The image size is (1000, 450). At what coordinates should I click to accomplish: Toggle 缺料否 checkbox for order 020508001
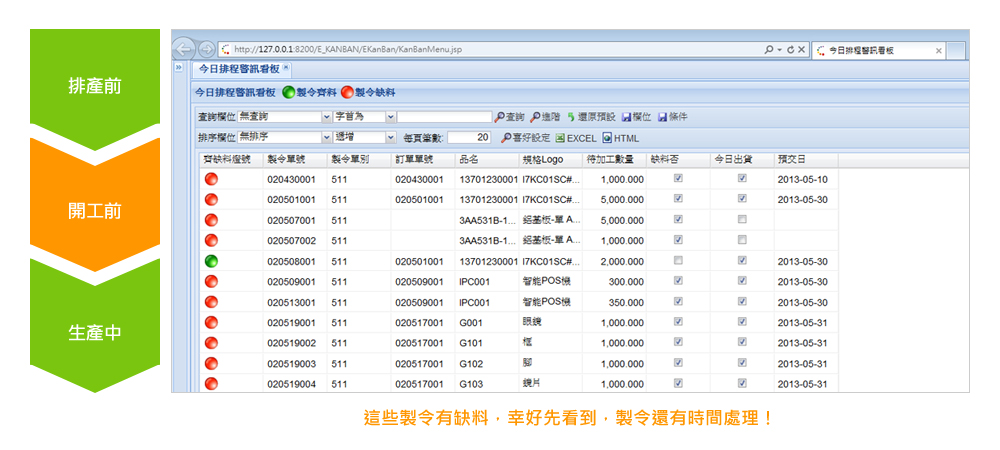pyautogui.click(x=678, y=261)
